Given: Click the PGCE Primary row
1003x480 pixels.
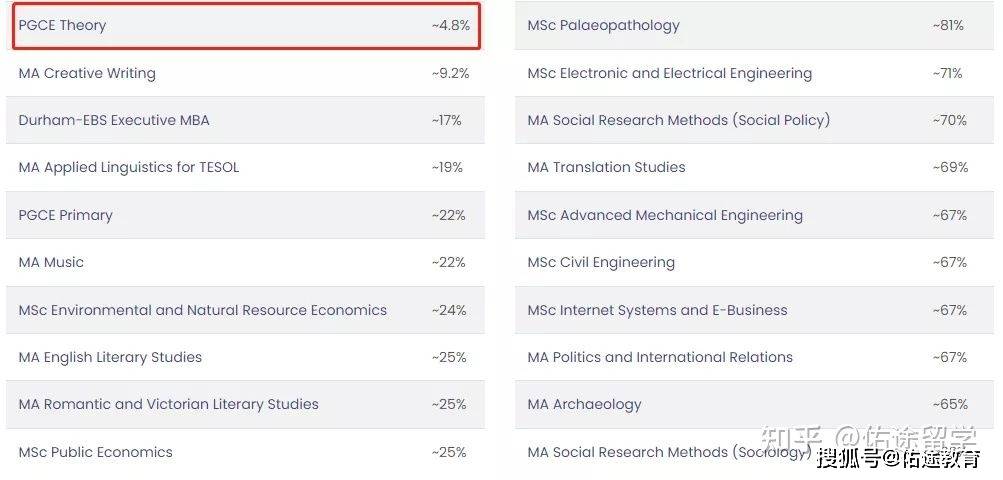Looking at the screenshot, I should (x=246, y=215).
